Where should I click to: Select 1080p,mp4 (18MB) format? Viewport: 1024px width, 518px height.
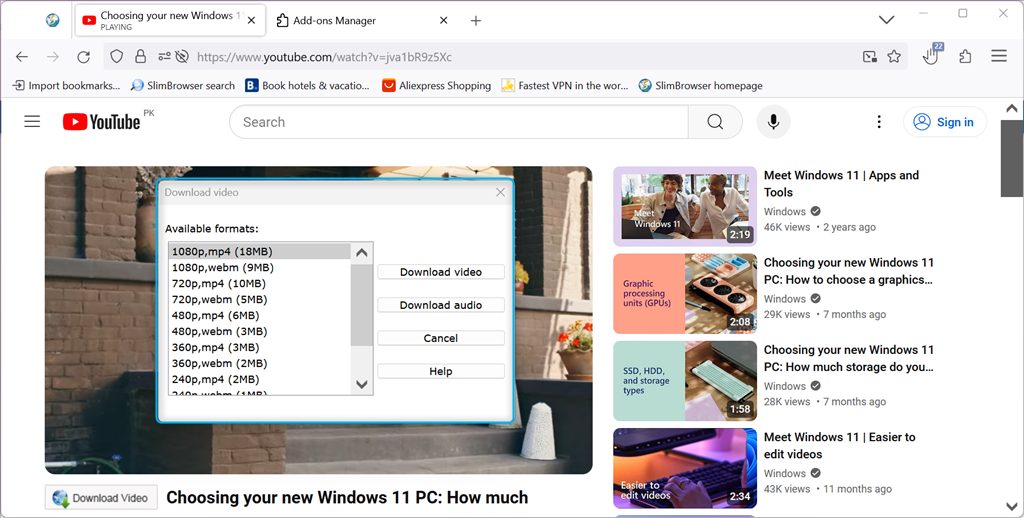[260, 251]
